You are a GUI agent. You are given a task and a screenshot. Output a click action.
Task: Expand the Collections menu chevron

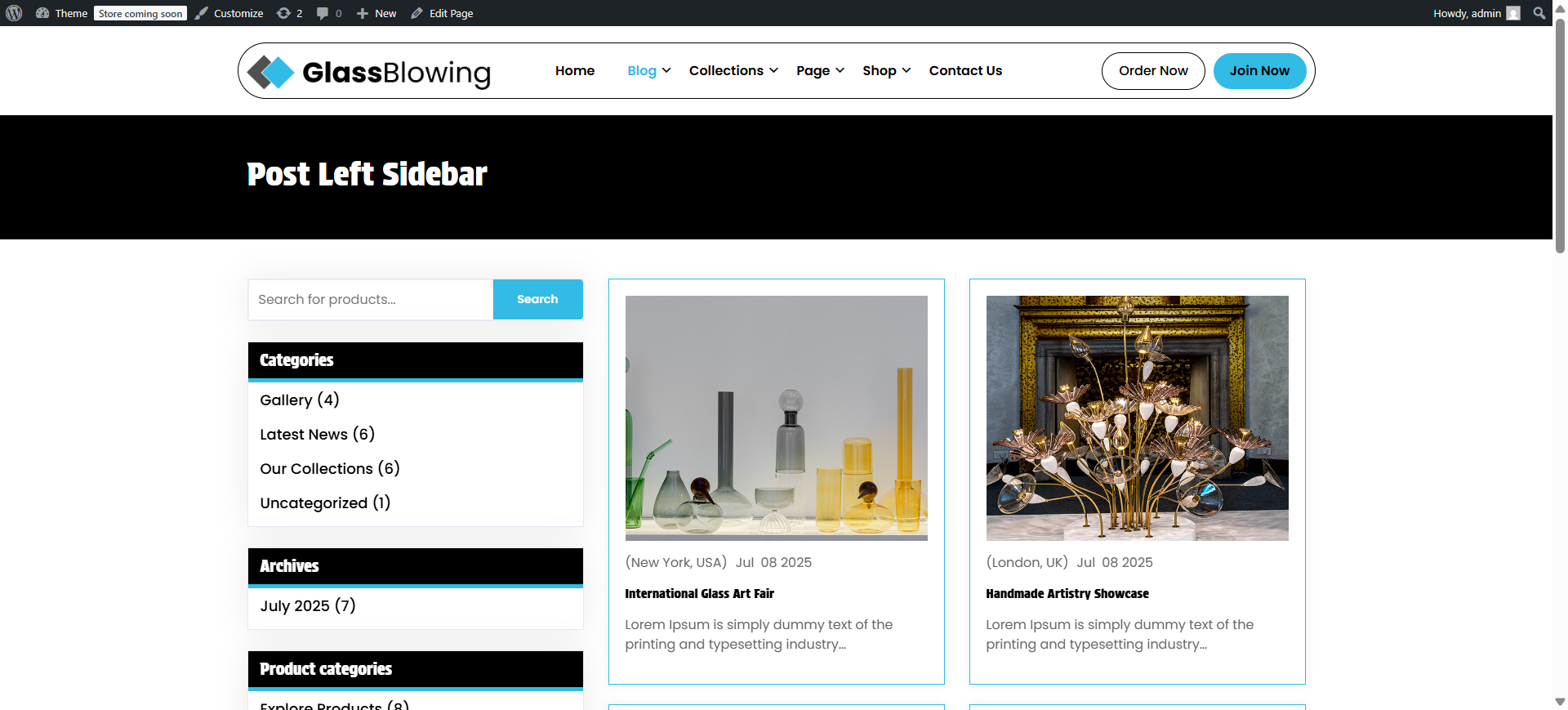(x=773, y=70)
